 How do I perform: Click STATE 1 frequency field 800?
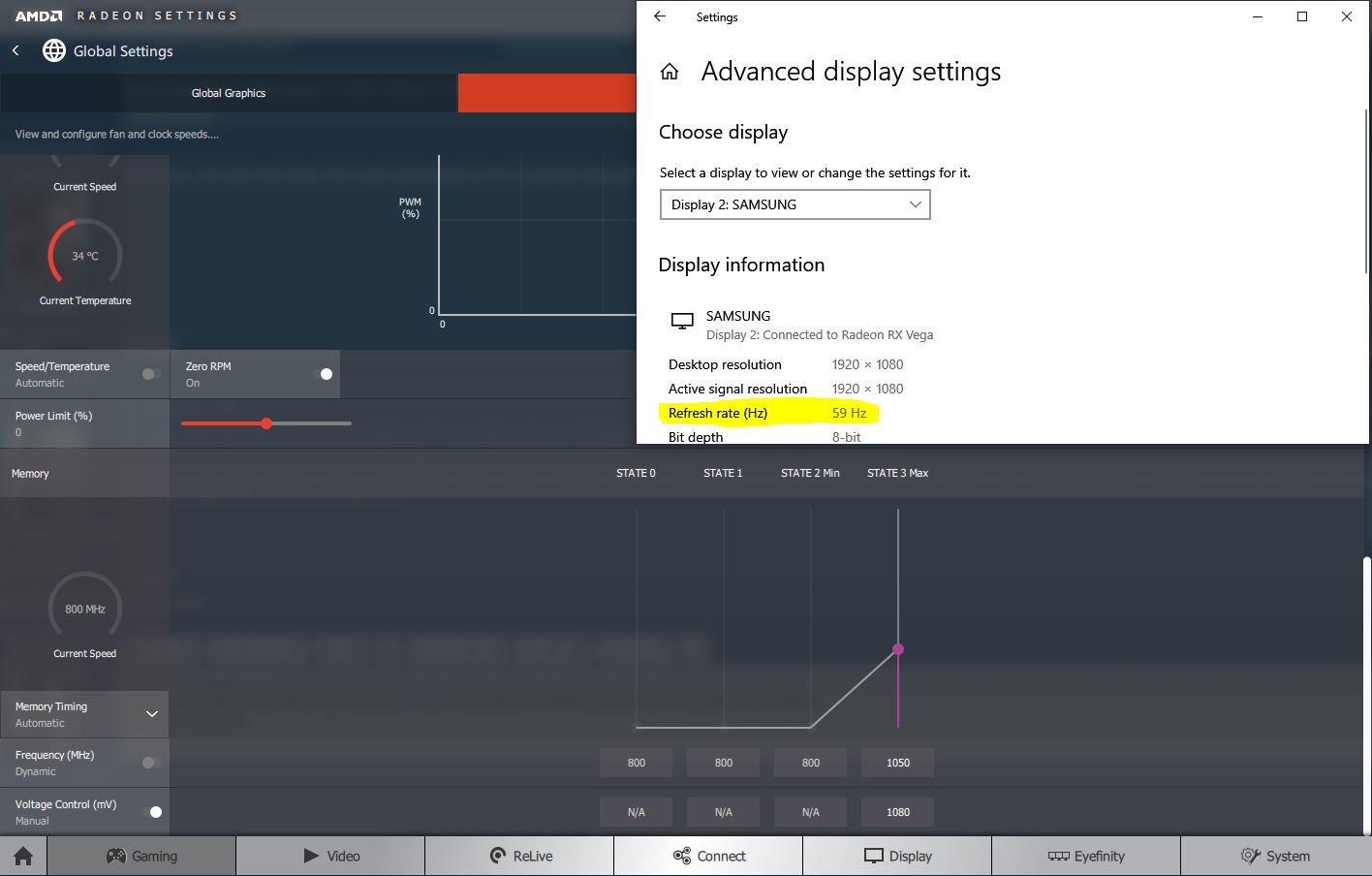tap(724, 763)
